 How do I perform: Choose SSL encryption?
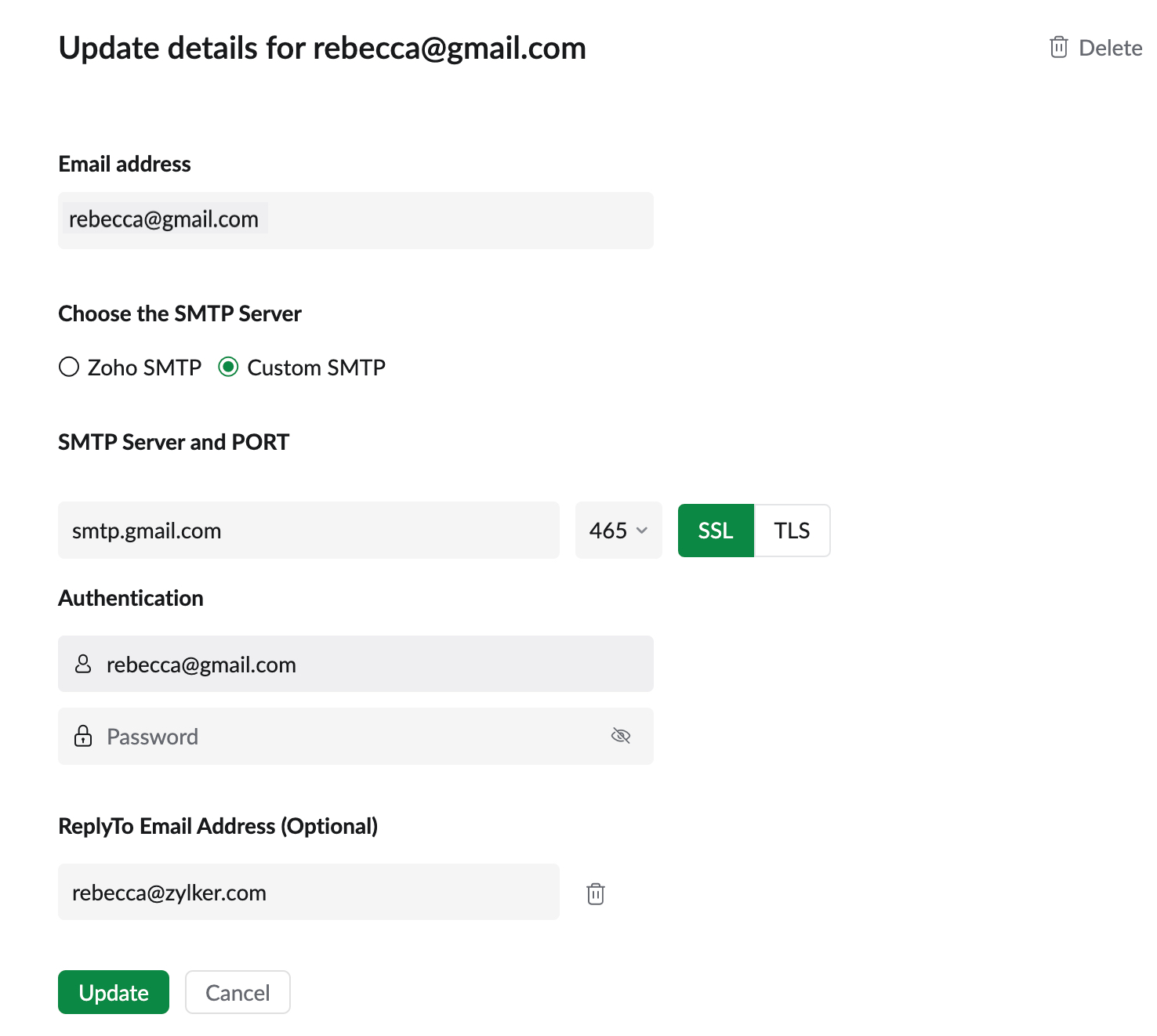pos(716,531)
